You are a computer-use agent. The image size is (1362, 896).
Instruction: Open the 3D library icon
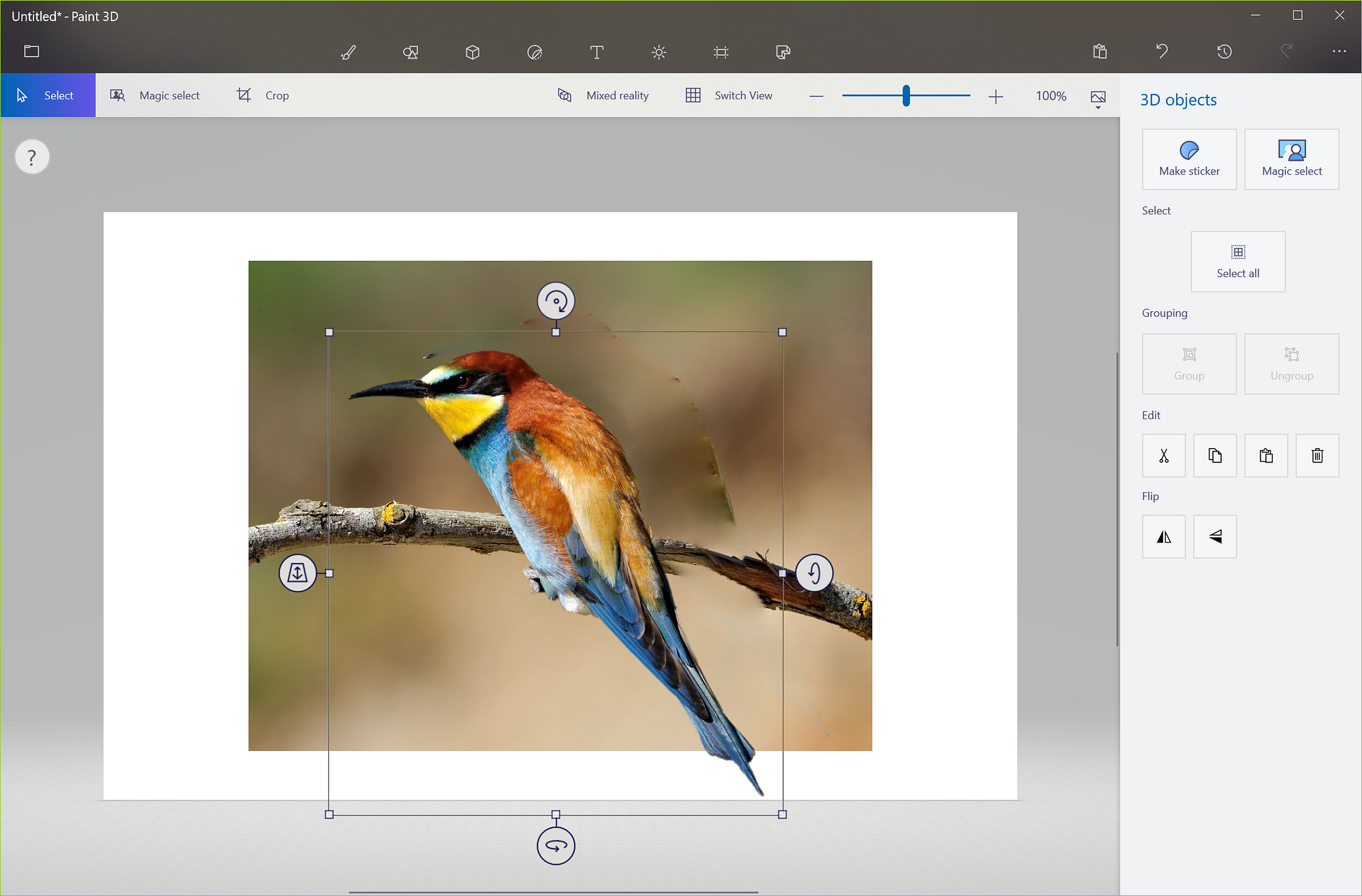[x=783, y=52]
